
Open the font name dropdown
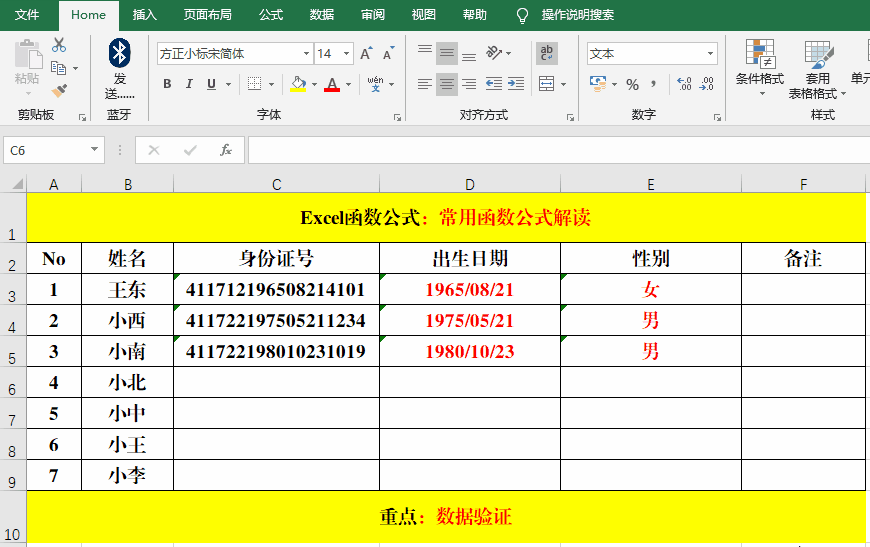306,54
